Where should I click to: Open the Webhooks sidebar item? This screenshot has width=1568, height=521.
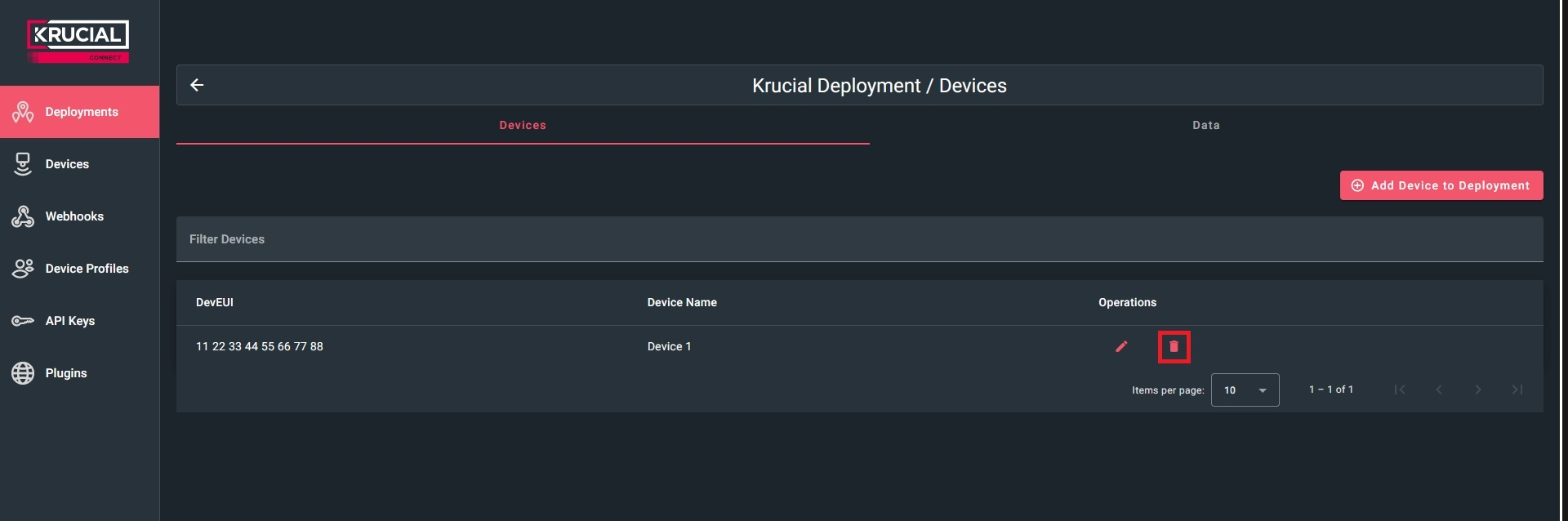click(x=79, y=216)
